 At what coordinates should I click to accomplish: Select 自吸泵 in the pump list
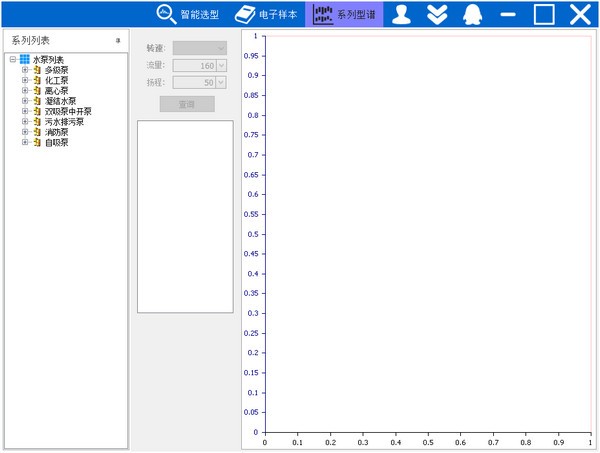coord(56,143)
